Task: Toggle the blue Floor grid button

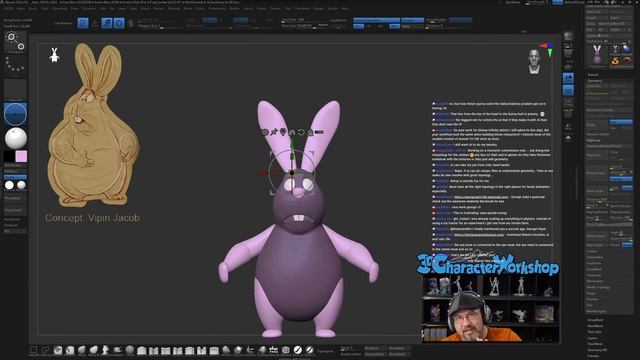Action: (568, 90)
